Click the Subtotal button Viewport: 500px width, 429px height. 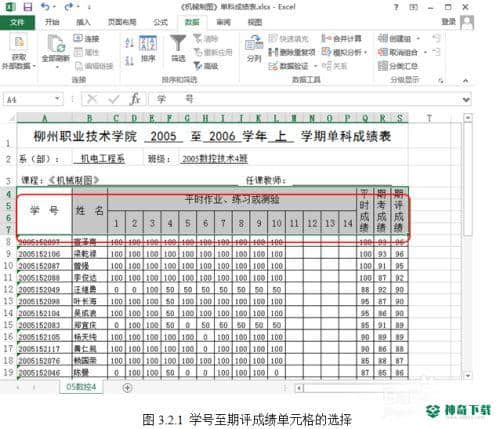click(x=398, y=66)
